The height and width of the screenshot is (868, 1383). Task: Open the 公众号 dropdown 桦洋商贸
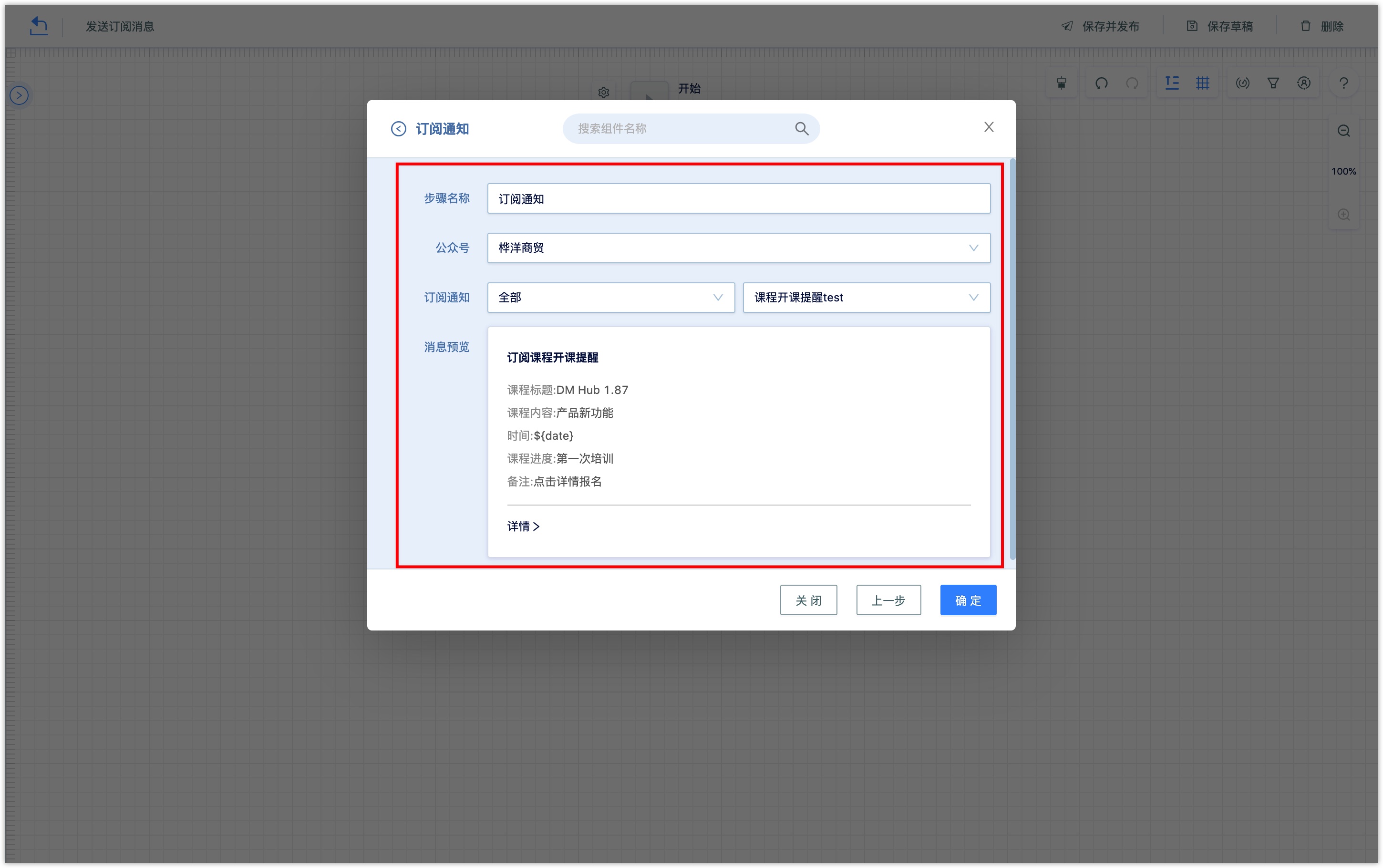pos(739,248)
